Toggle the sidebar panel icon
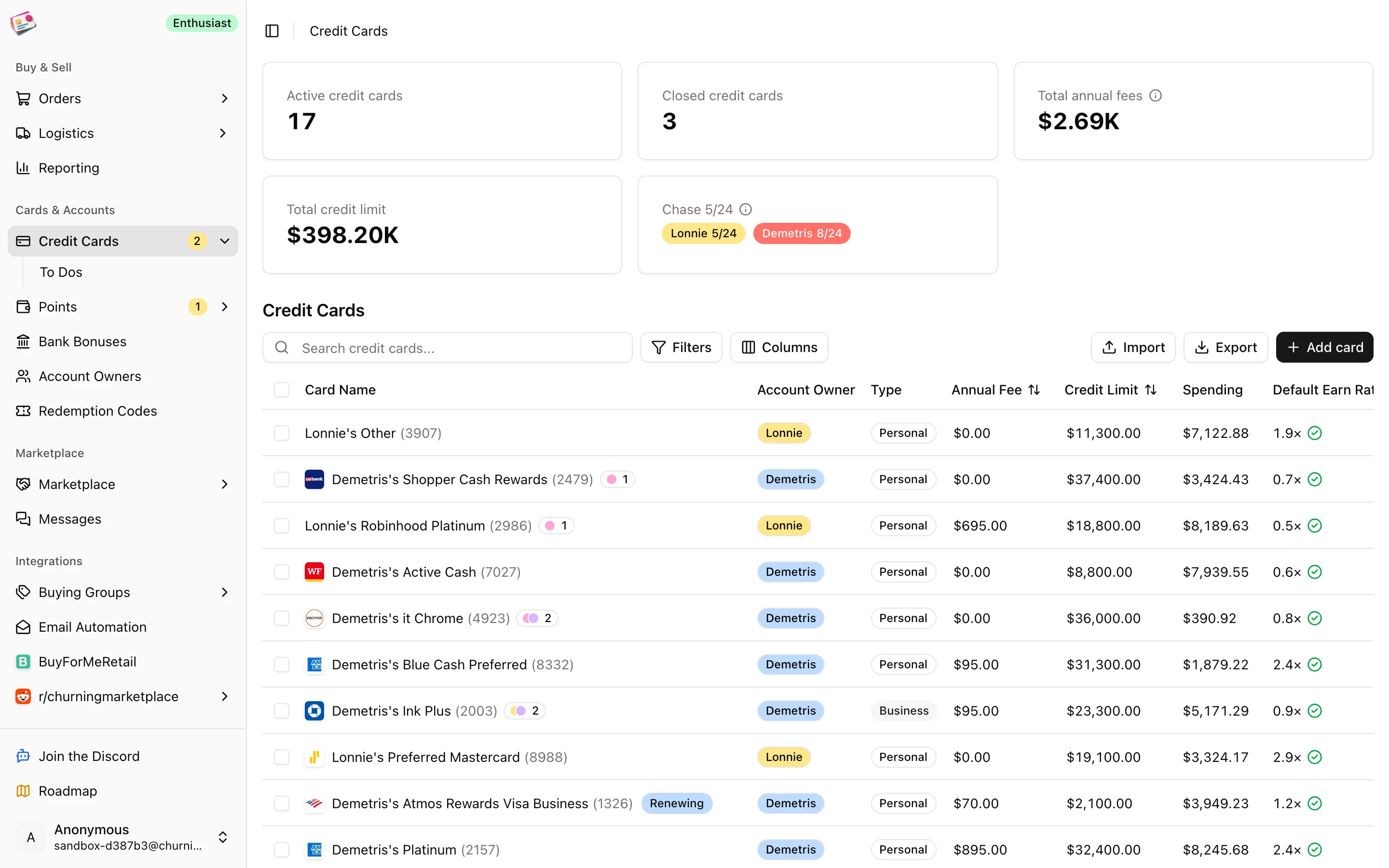The image size is (1389, 868). point(272,31)
